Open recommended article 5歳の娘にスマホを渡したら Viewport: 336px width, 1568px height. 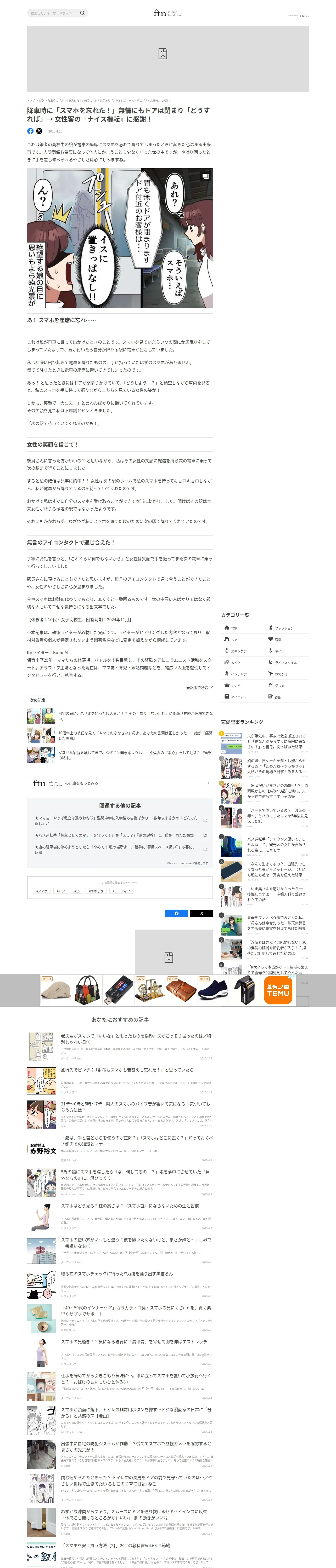(x=120, y=1183)
